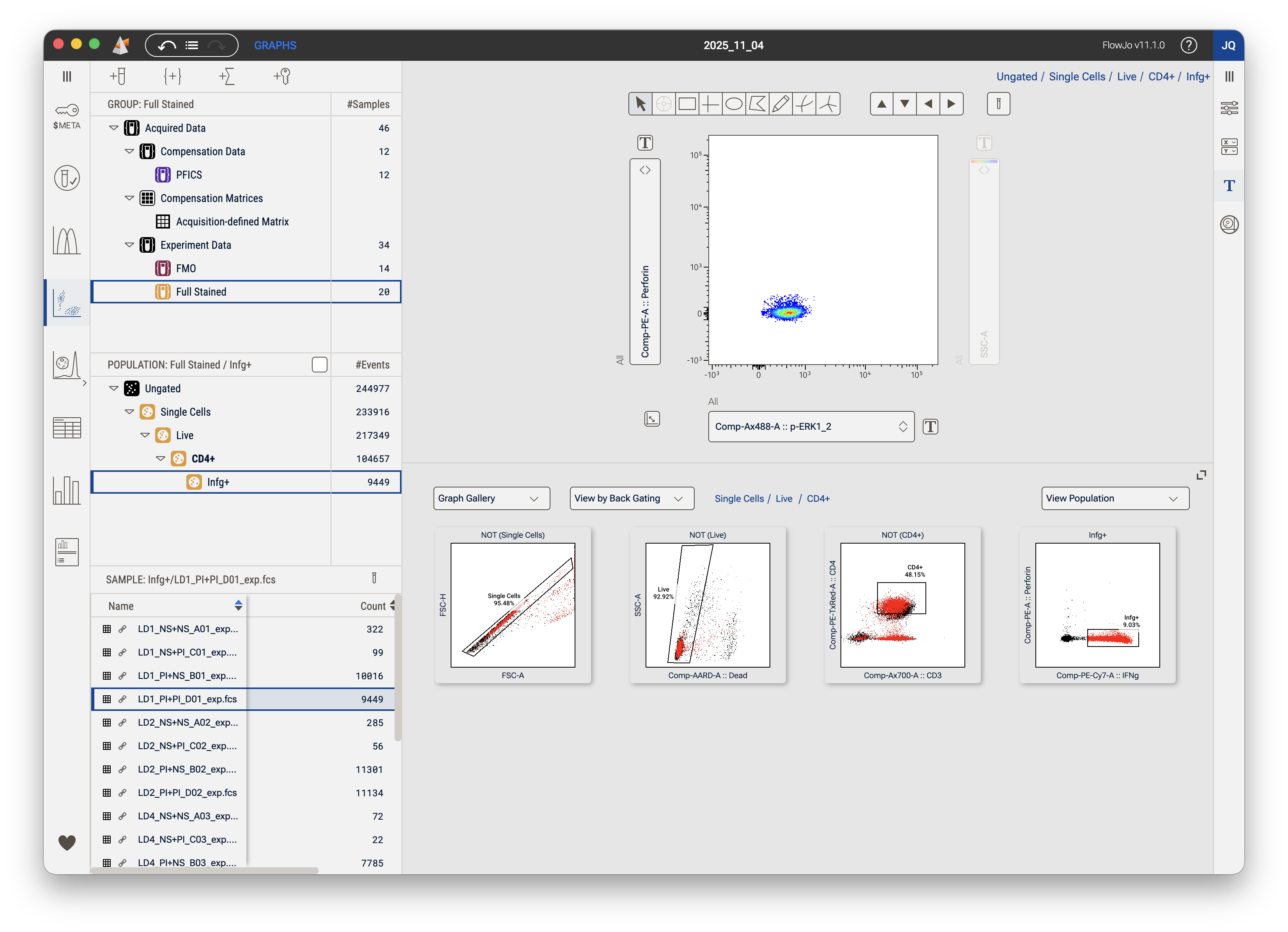This screenshot has height=932, width=1288.
Task: Open the GRAPHS tab in title bar
Action: (x=275, y=46)
